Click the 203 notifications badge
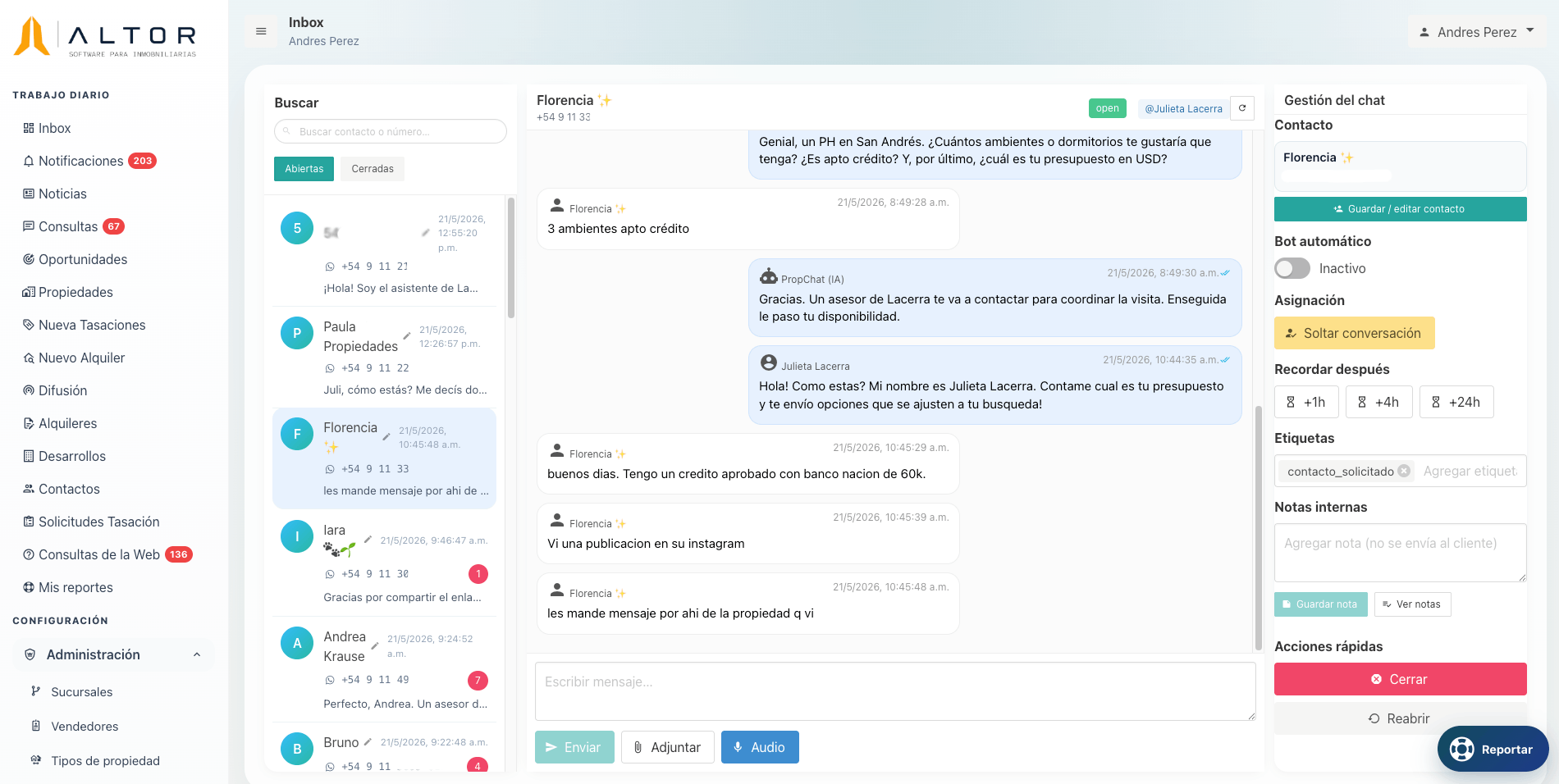1559x784 pixels. 143,161
